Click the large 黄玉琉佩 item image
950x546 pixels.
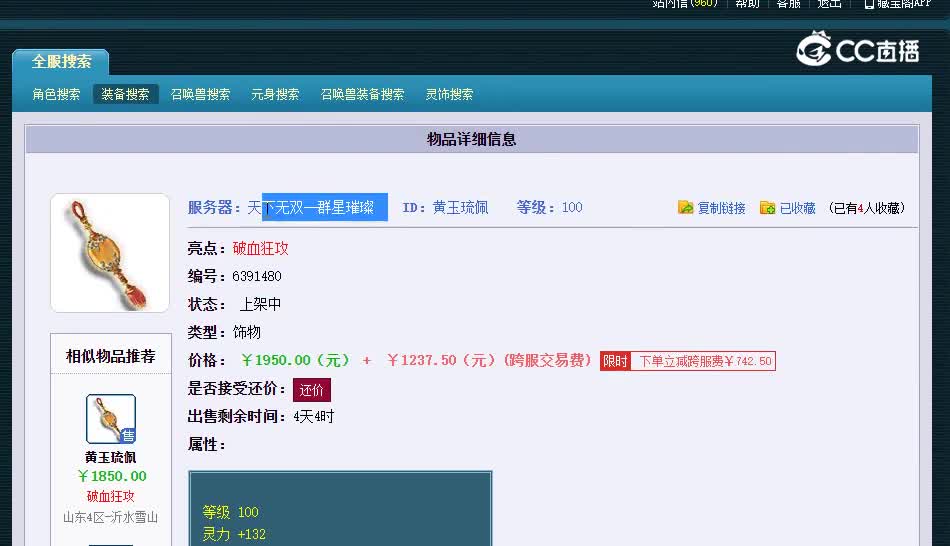coord(110,253)
